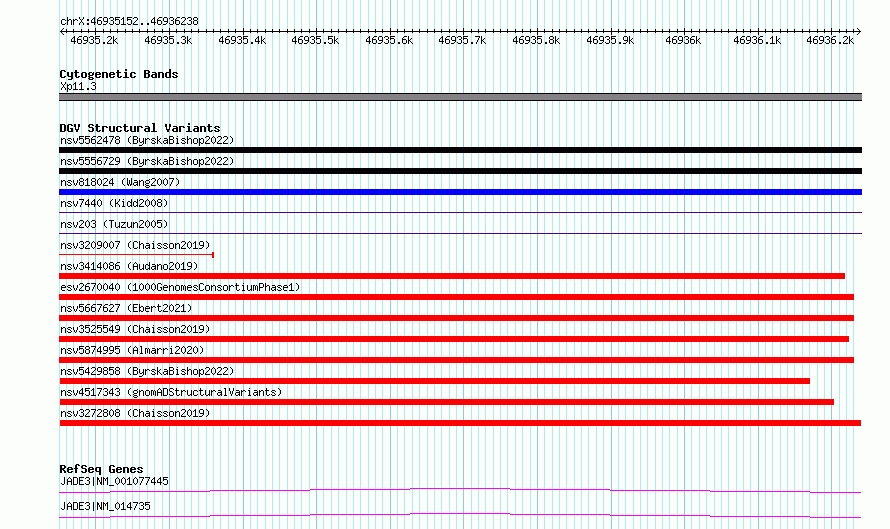Click the JADE3|NM_001077445 gene label
The image size is (890, 529).
tap(114, 481)
